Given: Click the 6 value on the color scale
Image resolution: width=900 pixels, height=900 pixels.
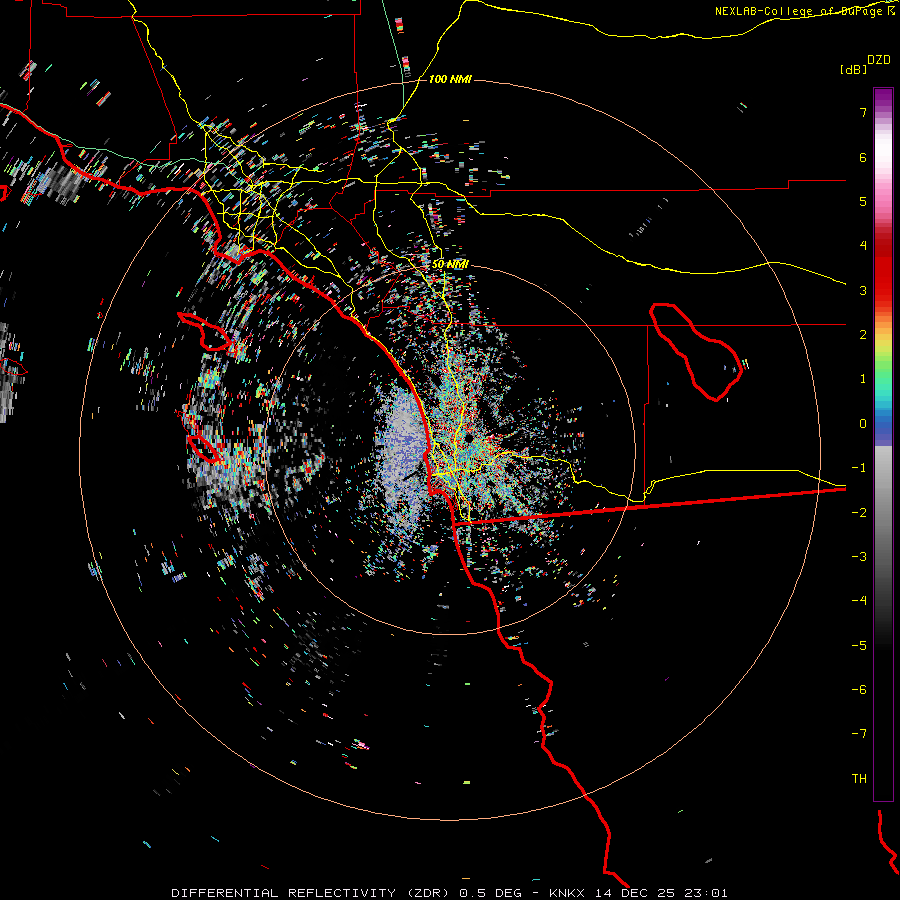Looking at the screenshot, I should tap(863, 157).
